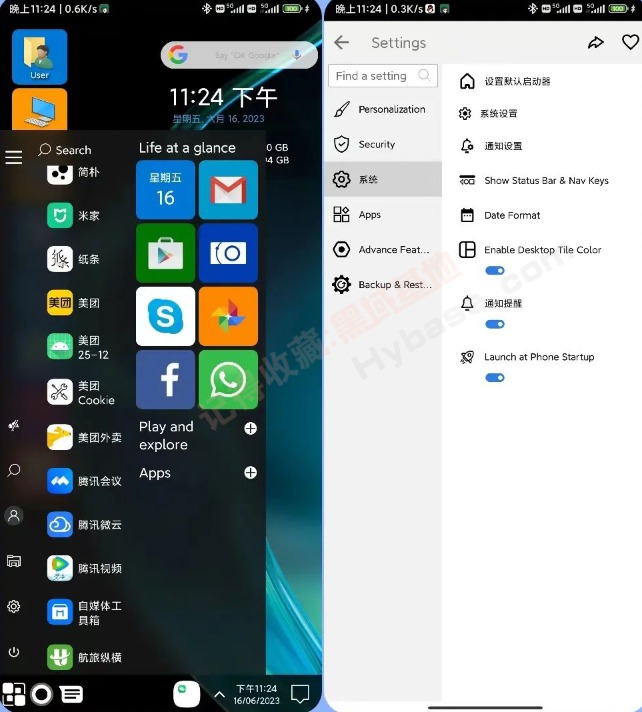The height and width of the screenshot is (712, 642).
Task: Toggle the 通知提醒 switch
Action: (x=495, y=324)
